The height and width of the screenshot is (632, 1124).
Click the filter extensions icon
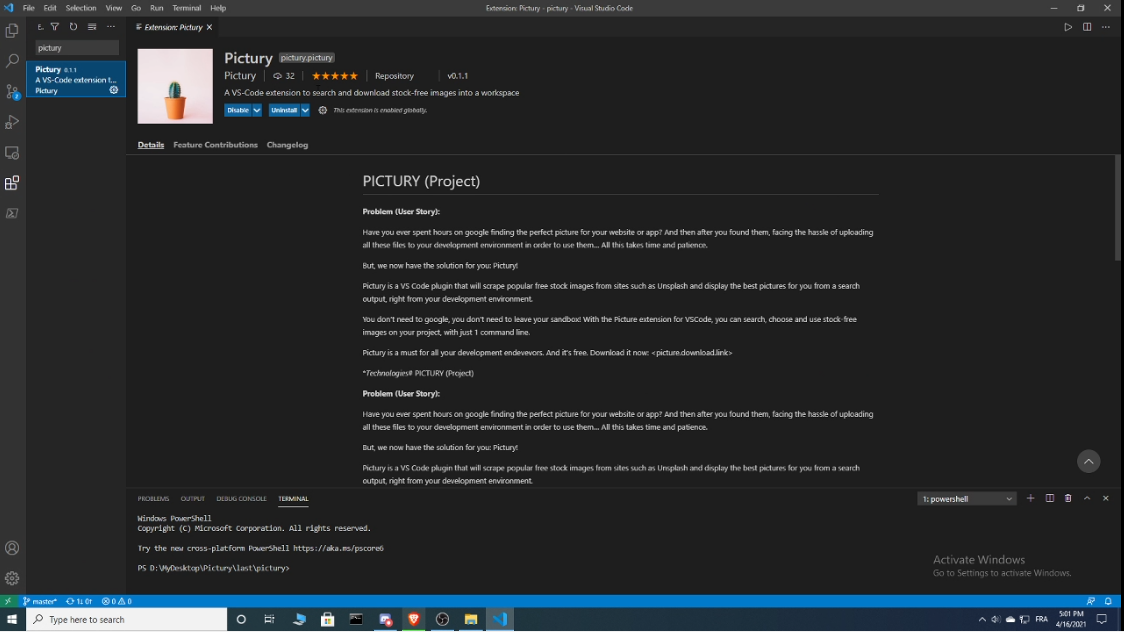pyautogui.click(x=54, y=27)
